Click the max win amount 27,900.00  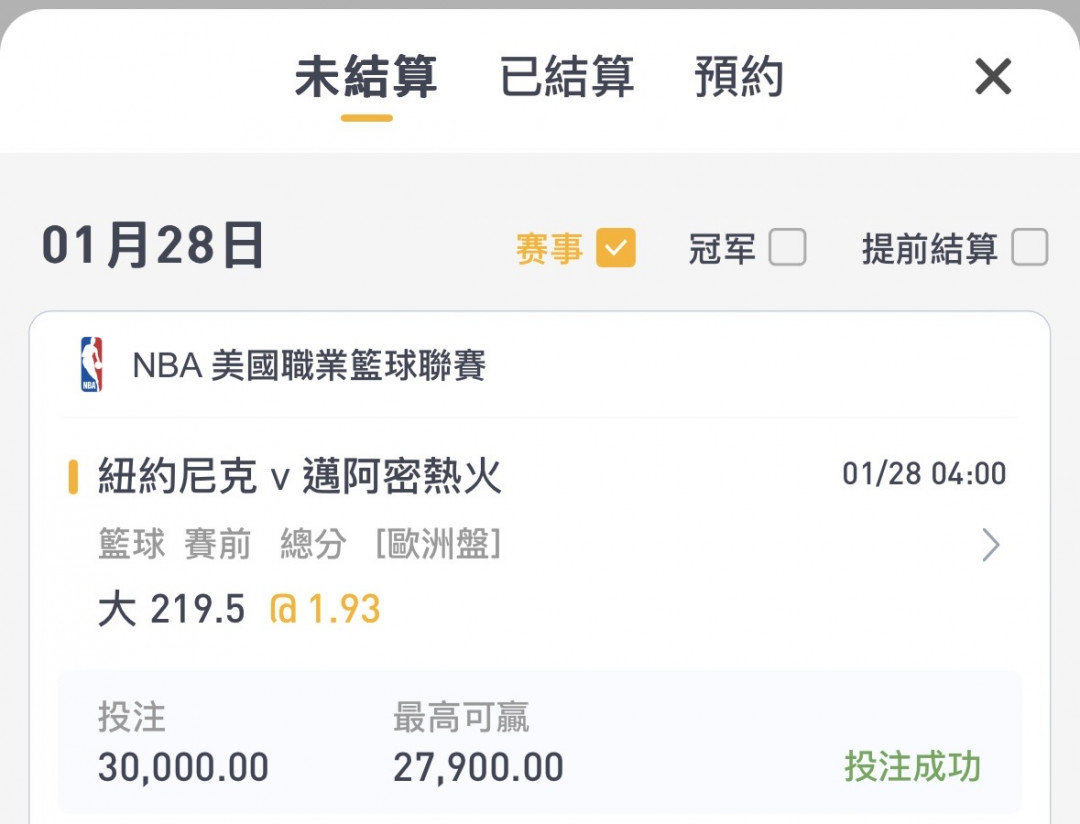[x=478, y=768]
